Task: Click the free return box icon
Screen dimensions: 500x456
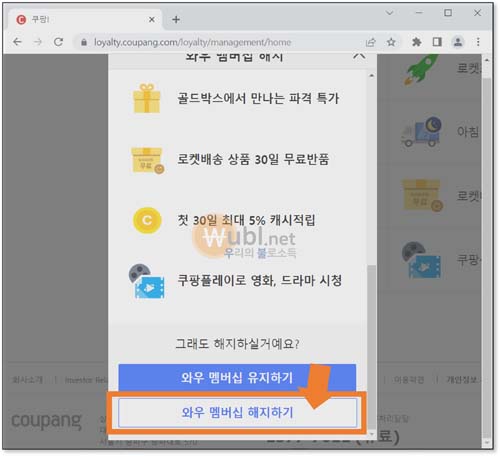Action: (148, 160)
